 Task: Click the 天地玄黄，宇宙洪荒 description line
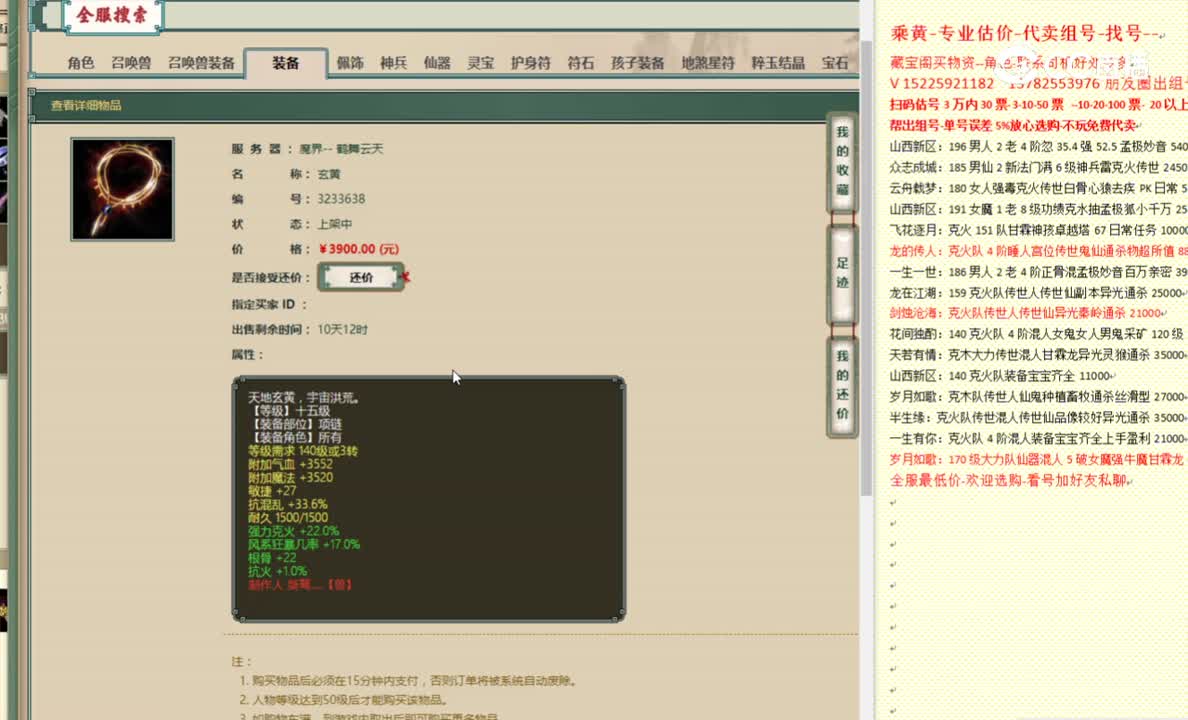304,397
